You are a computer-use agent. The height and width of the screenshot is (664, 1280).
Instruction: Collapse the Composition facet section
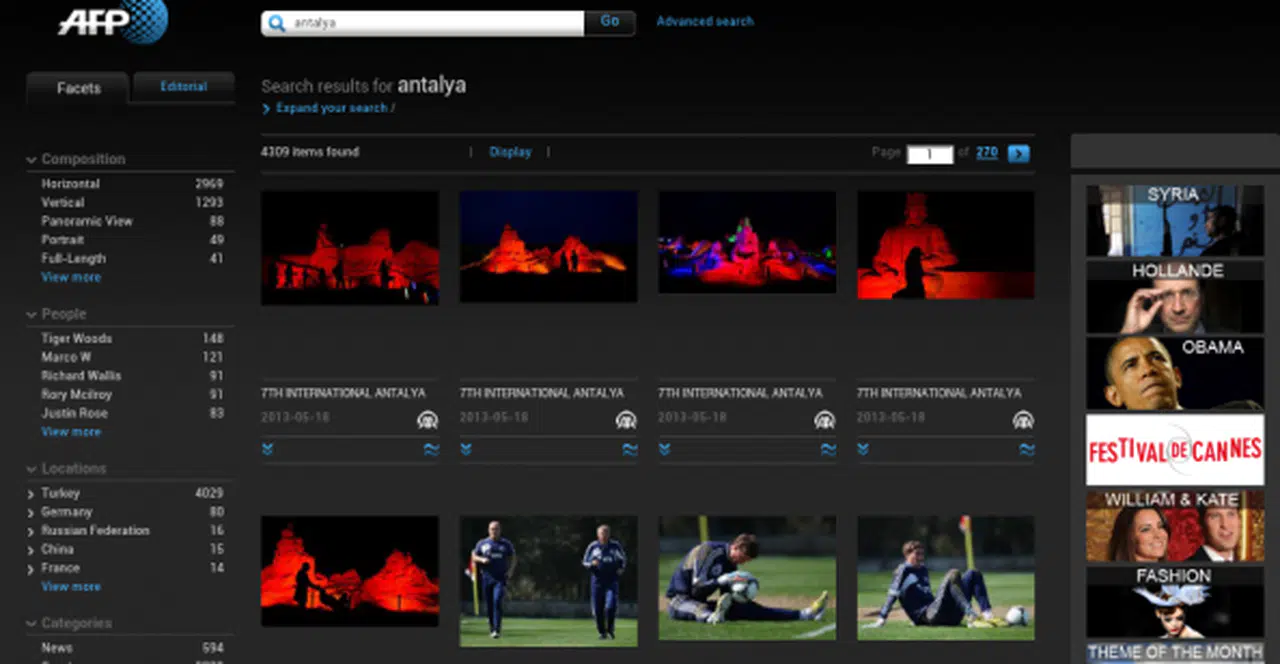[32, 160]
